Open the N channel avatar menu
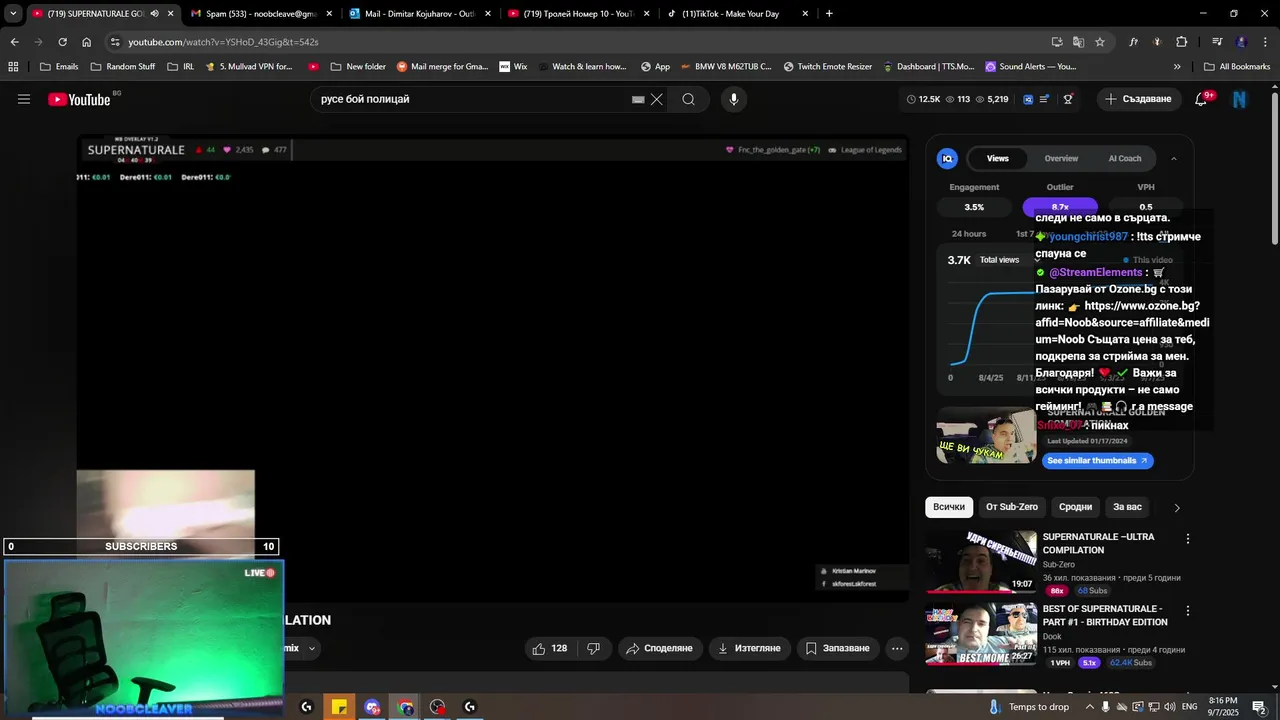Screen dimensions: 1280x720 pyautogui.click(x=1240, y=99)
